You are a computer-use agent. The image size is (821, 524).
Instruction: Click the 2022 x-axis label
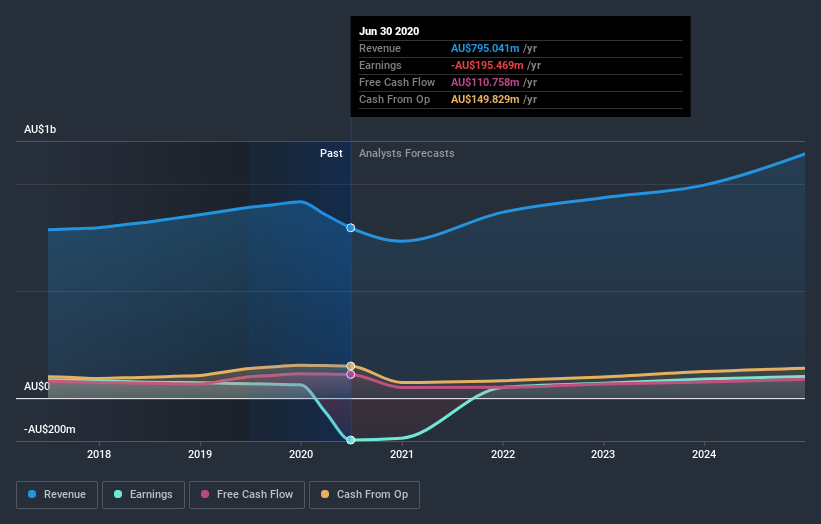click(503, 454)
